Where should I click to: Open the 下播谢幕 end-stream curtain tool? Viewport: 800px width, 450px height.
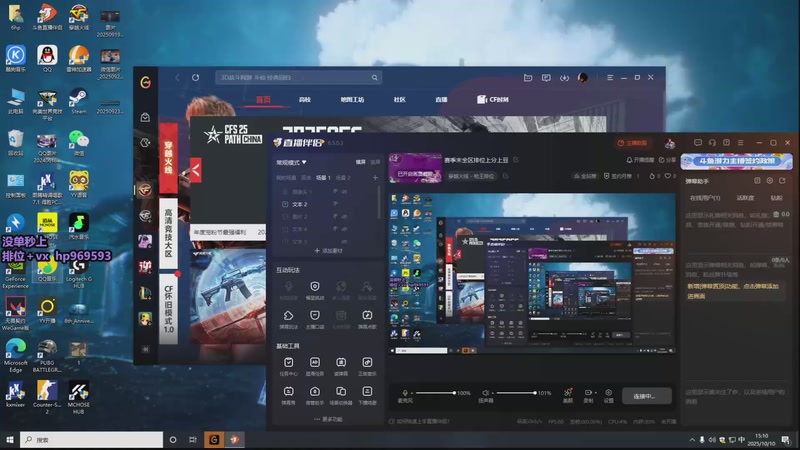click(367, 395)
